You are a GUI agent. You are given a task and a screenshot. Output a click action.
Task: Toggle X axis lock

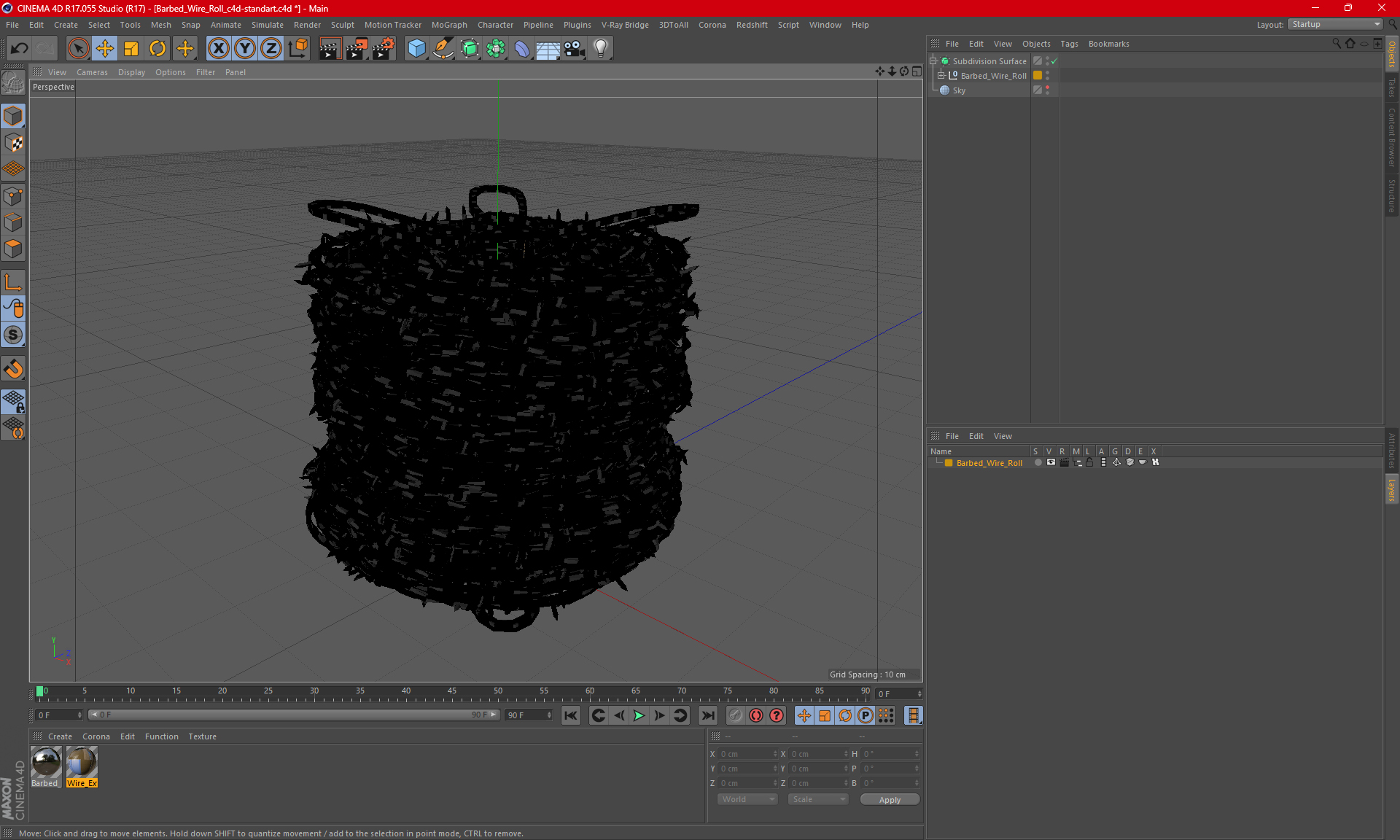coord(218,49)
